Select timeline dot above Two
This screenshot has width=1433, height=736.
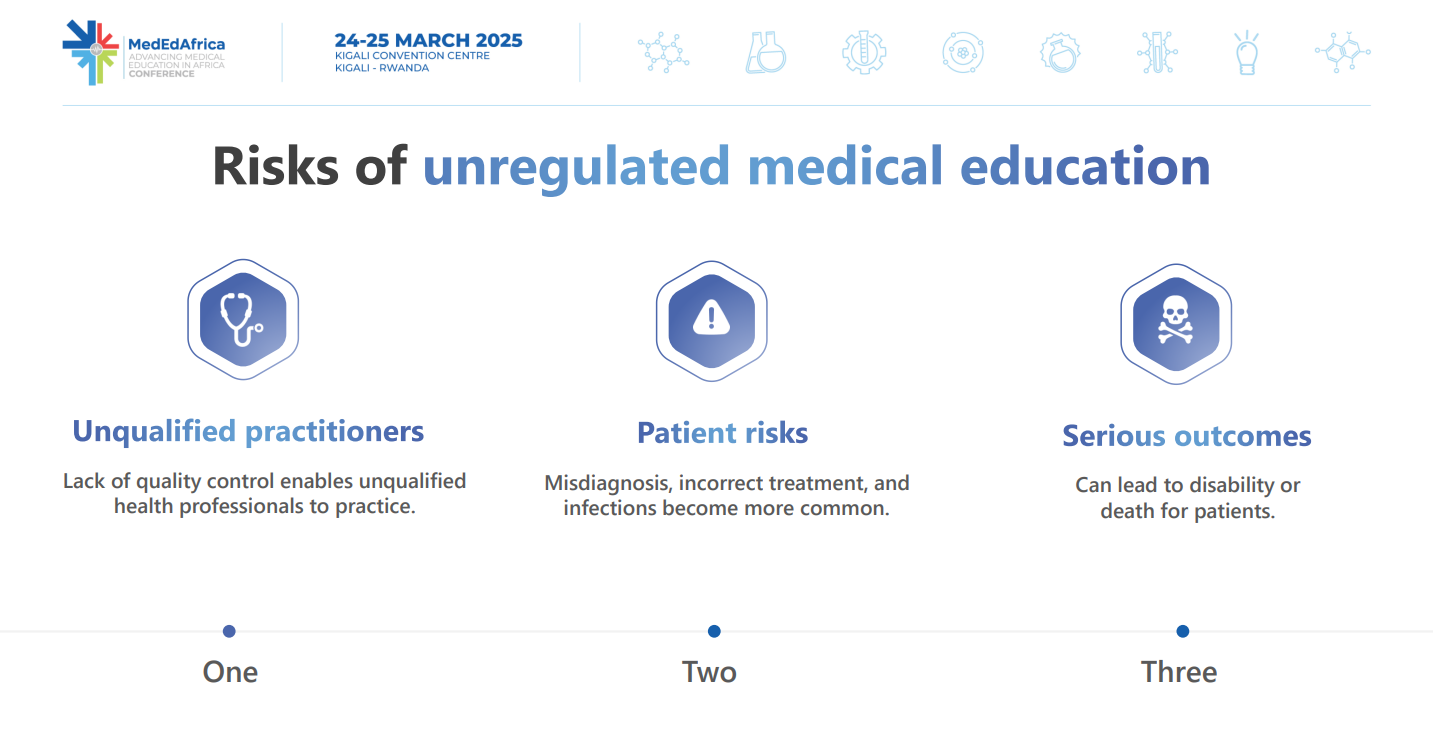(714, 631)
